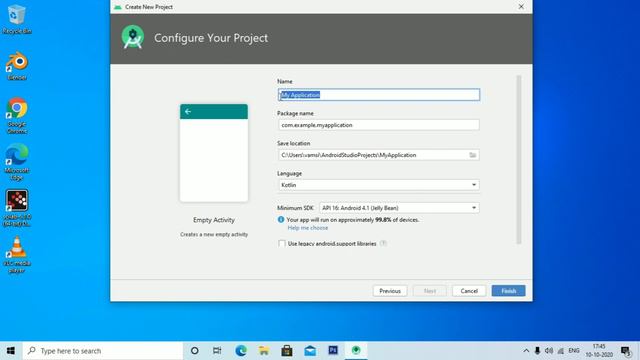Open the notification center icon
The width and height of the screenshot is (640, 360).
(626, 351)
